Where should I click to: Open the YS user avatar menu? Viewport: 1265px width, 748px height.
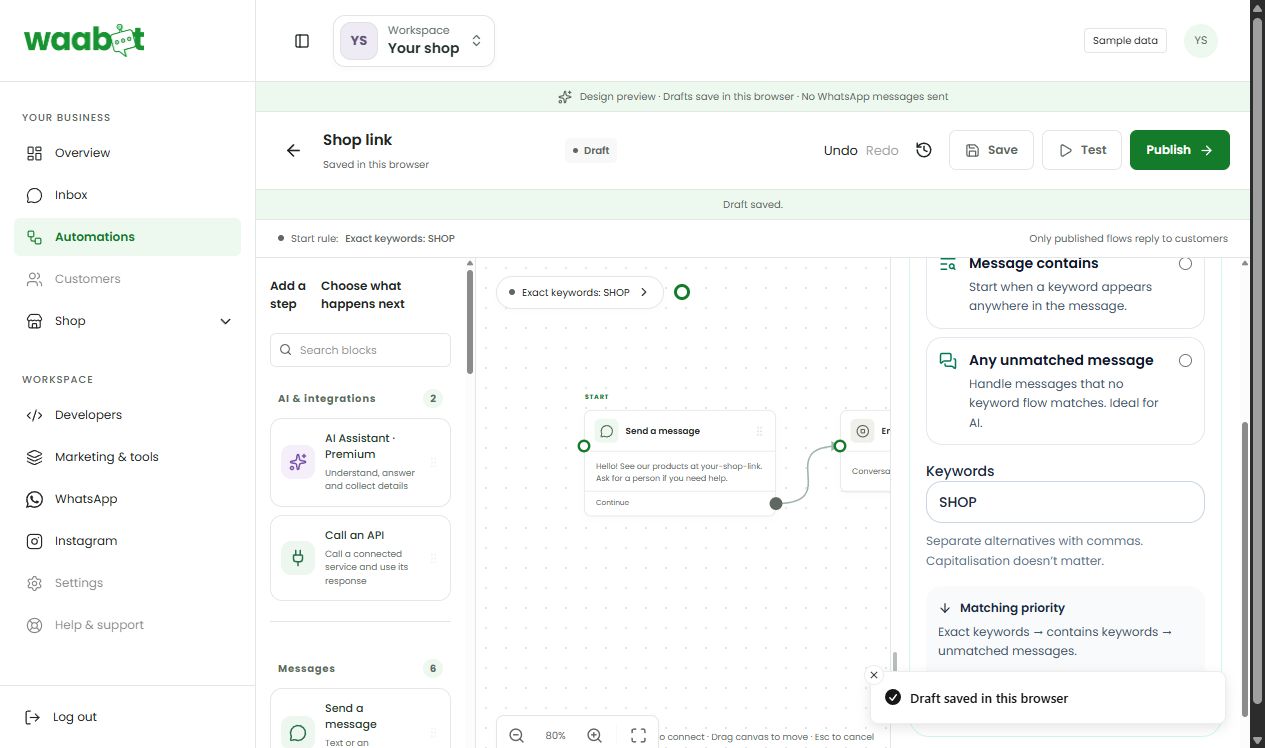1200,41
